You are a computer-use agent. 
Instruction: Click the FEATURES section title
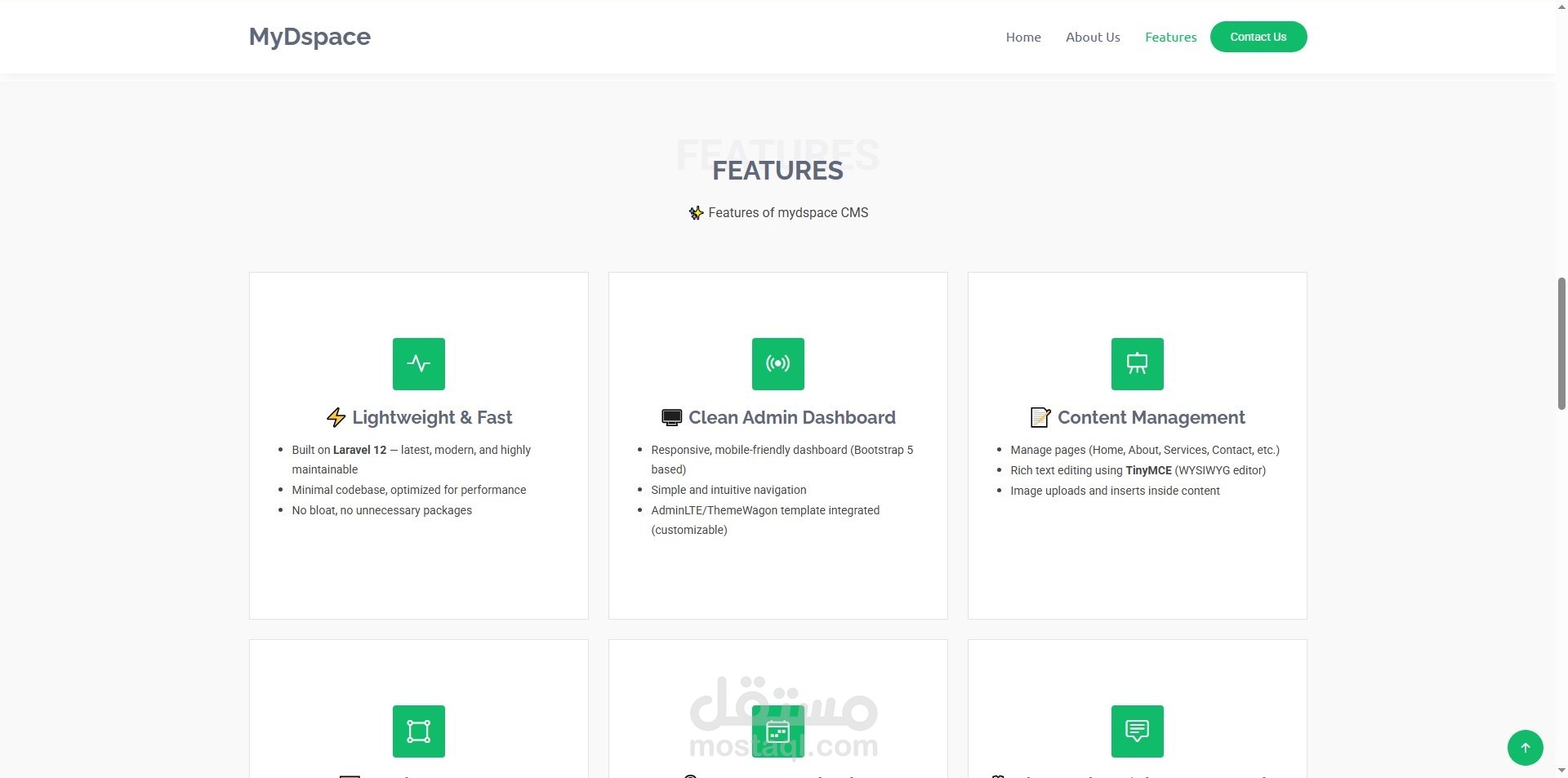pyautogui.click(x=777, y=171)
